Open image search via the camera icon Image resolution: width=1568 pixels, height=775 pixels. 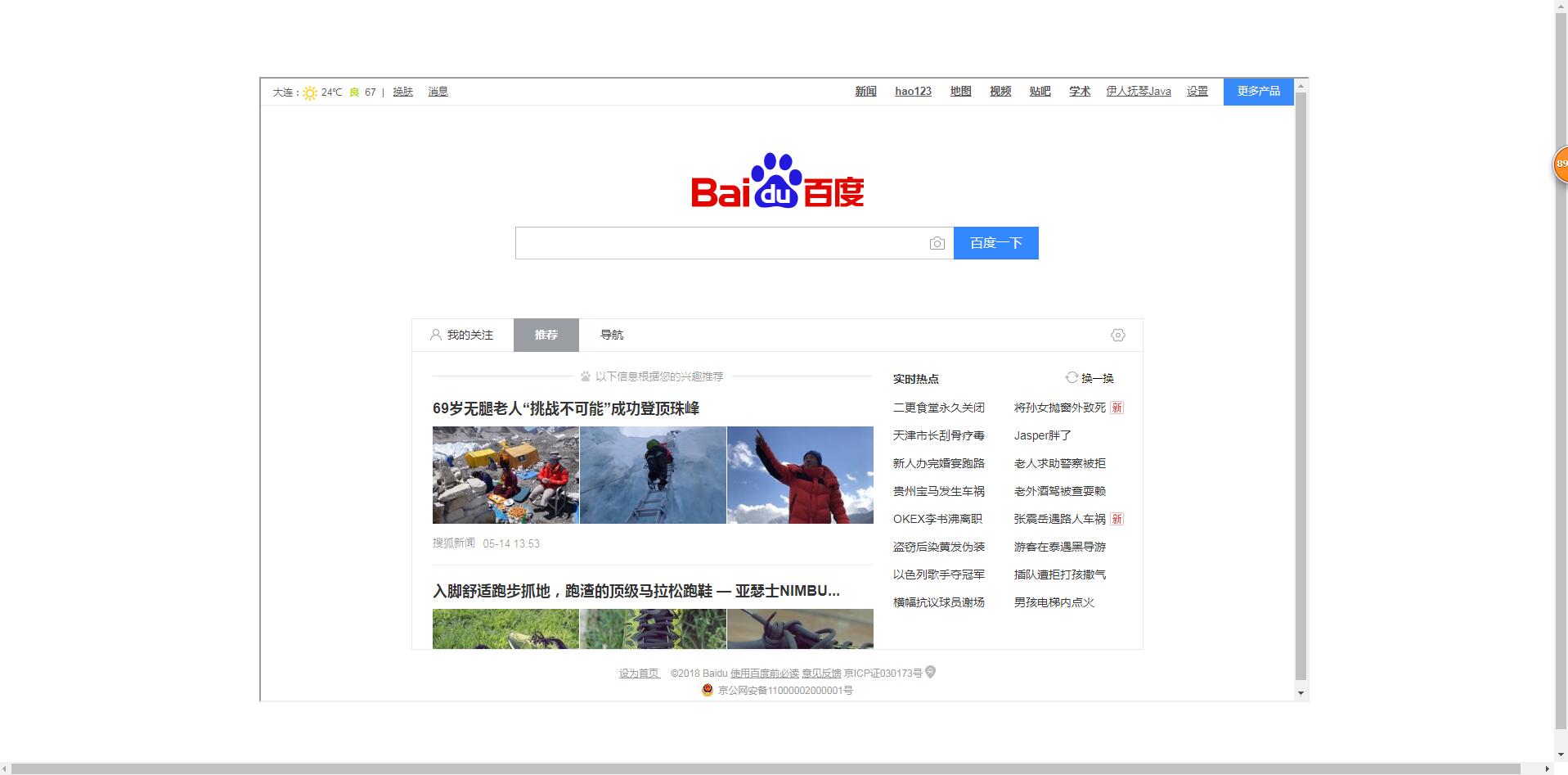pyautogui.click(x=937, y=243)
